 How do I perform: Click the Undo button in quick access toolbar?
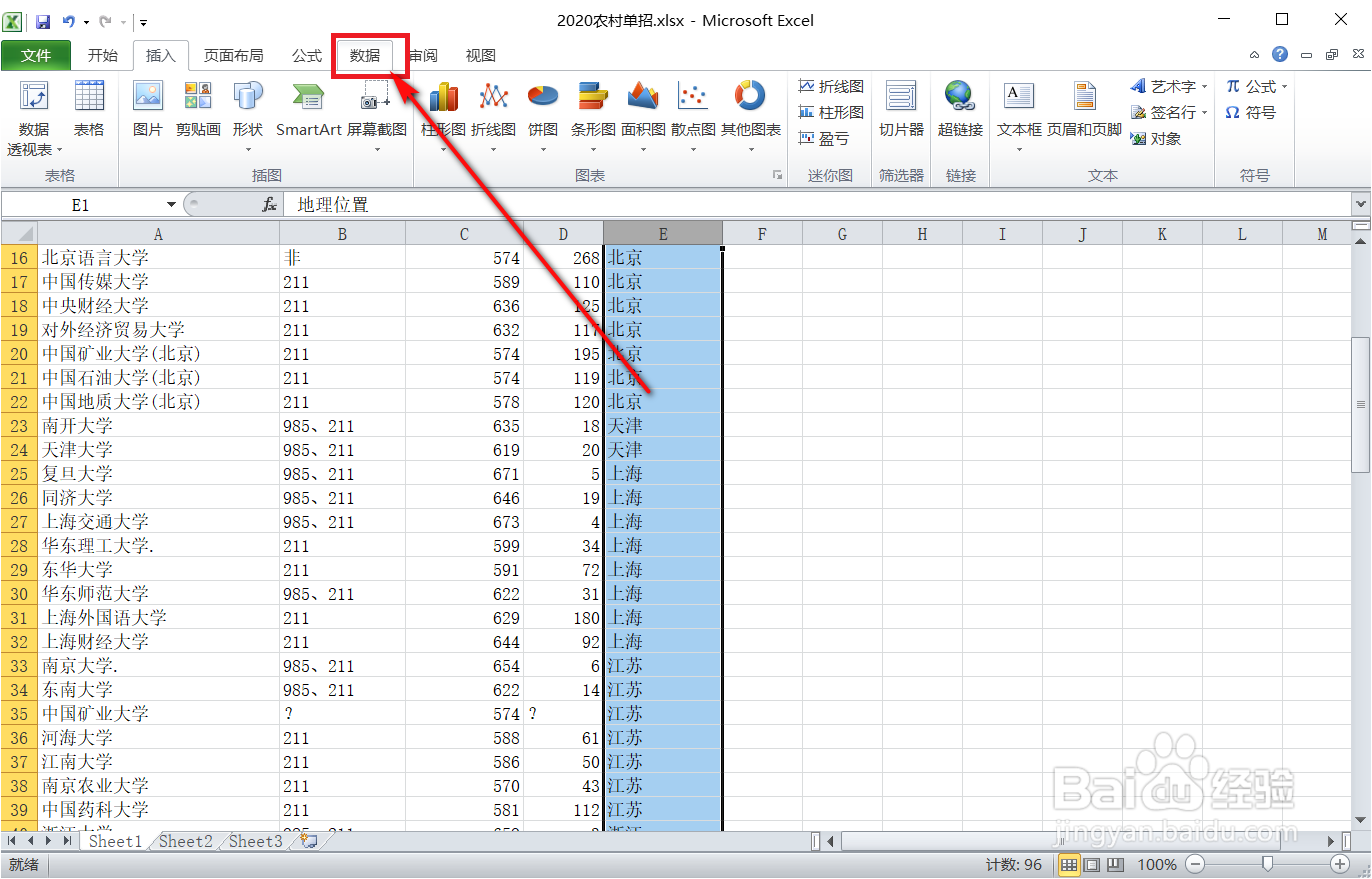(68, 21)
